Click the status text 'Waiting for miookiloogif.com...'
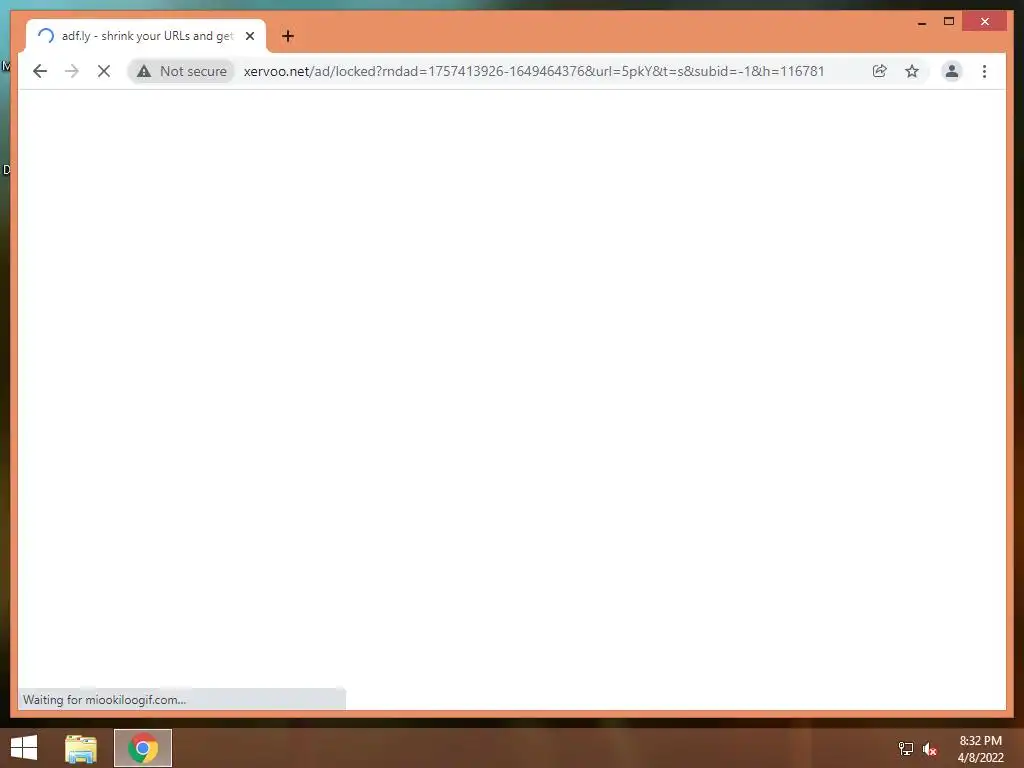Screen dimensions: 1024x768 [x=104, y=699]
